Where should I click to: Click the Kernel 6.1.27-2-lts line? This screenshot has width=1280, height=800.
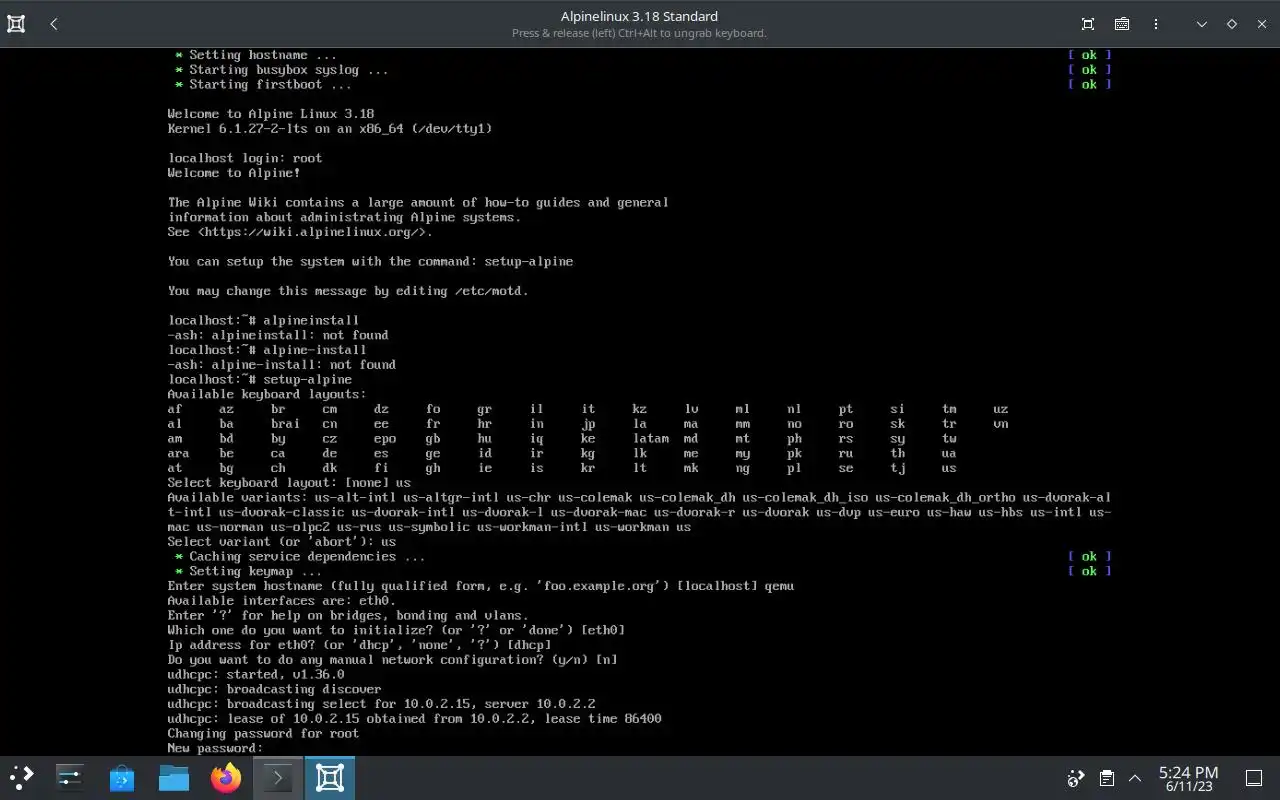click(330, 128)
